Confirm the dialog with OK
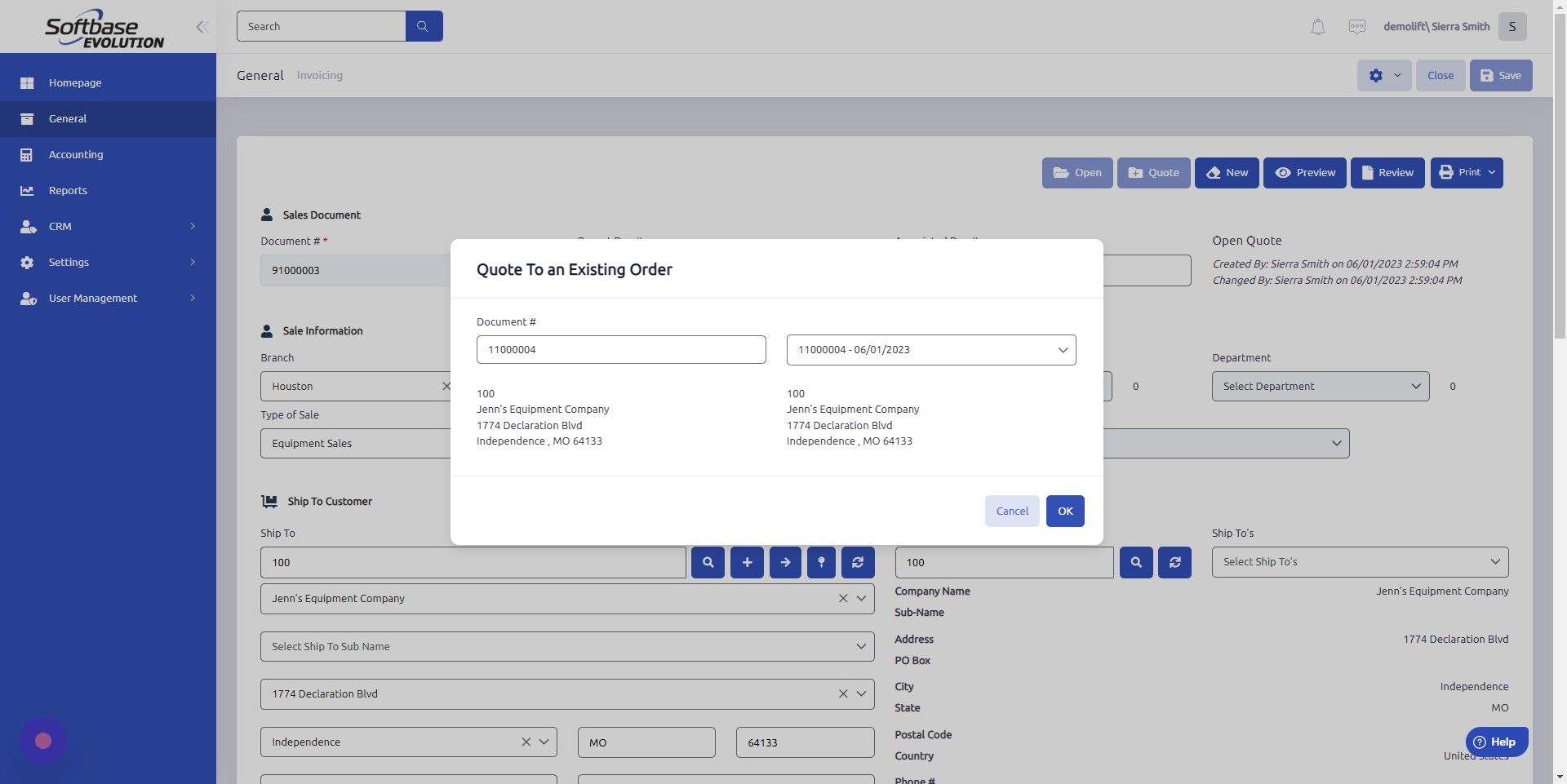 (1064, 511)
